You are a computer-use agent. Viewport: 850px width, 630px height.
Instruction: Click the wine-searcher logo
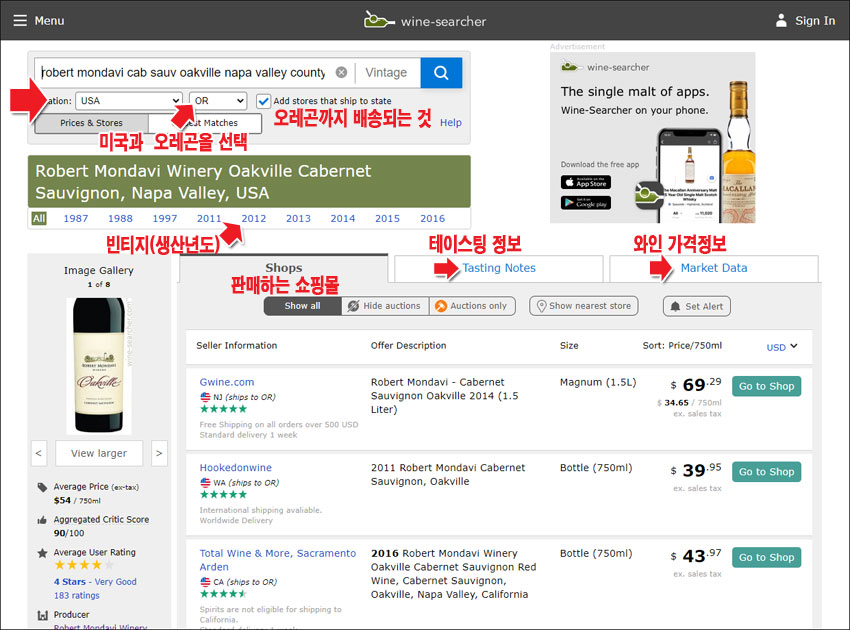[x=425, y=21]
